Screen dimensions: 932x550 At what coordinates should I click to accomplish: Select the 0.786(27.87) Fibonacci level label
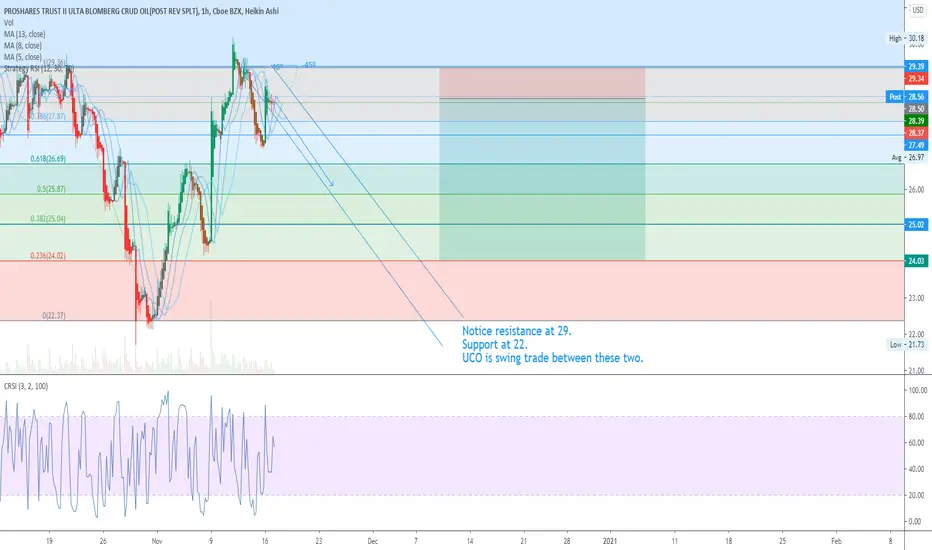click(48, 116)
